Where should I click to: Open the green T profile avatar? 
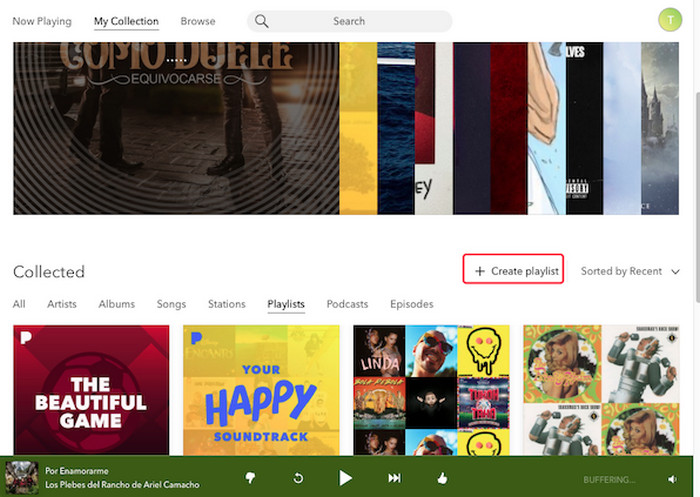click(670, 20)
